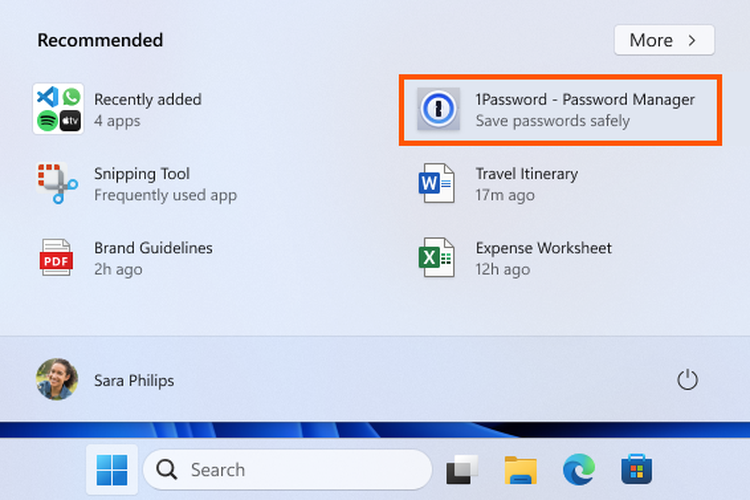Open the Expense Worksheet file title
Viewport: 750px width, 500px height.
(543, 248)
